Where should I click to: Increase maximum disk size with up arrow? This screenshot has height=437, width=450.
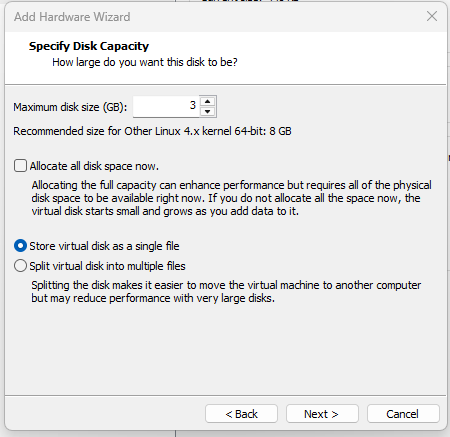pyautogui.click(x=208, y=101)
